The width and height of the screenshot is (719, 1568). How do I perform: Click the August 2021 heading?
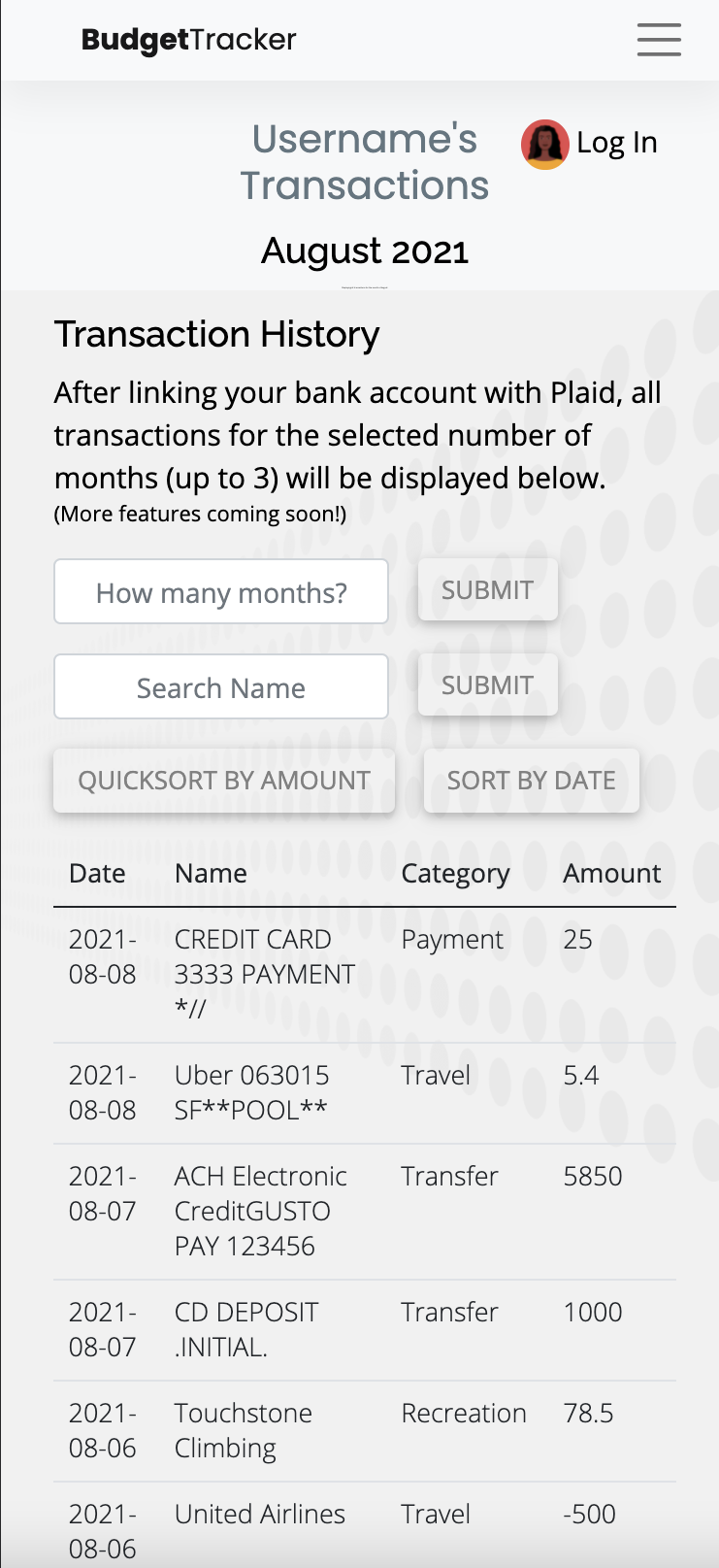pyautogui.click(x=365, y=250)
